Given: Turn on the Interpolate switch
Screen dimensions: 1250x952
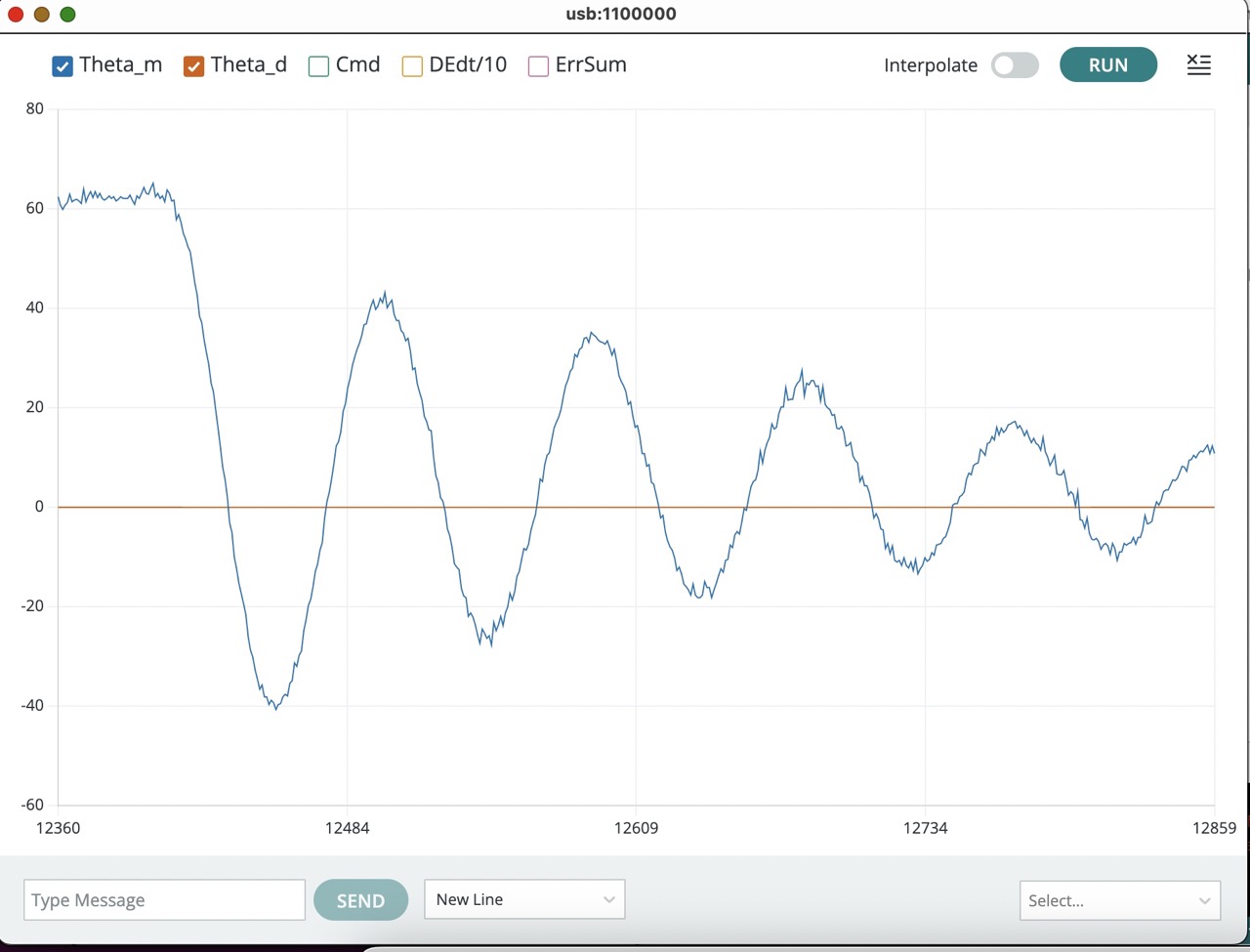Looking at the screenshot, I should [1015, 65].
